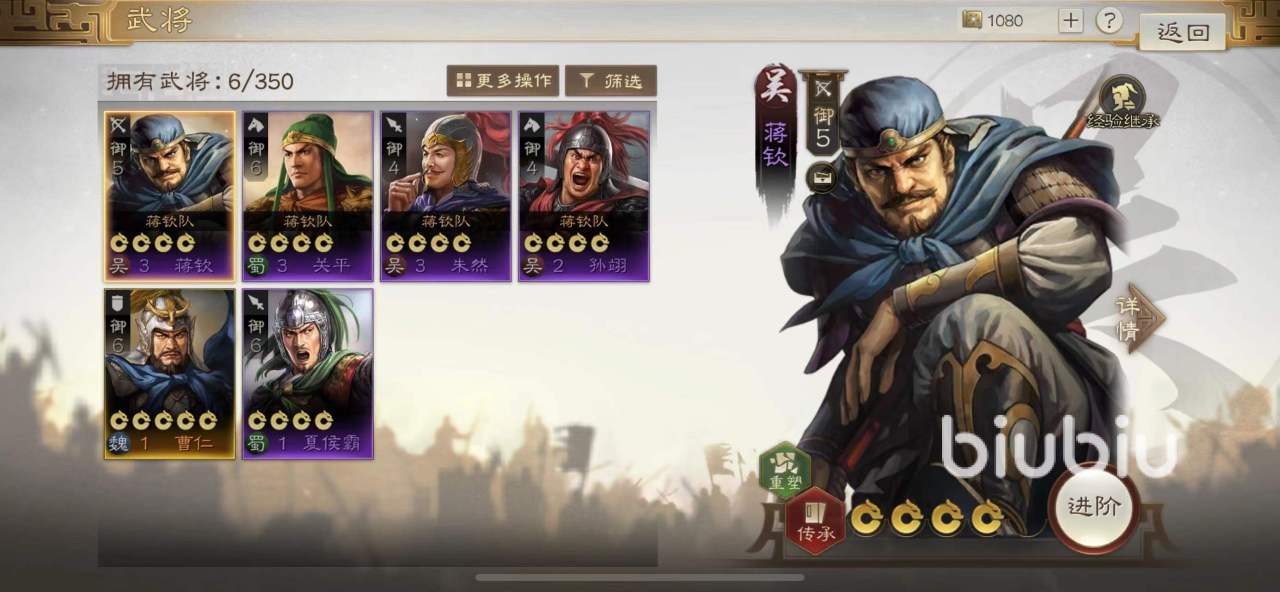The width and height of the screenshot is (1280, 592).
Task: Expand 详情 details arrow
Action: pos(1140,318)
